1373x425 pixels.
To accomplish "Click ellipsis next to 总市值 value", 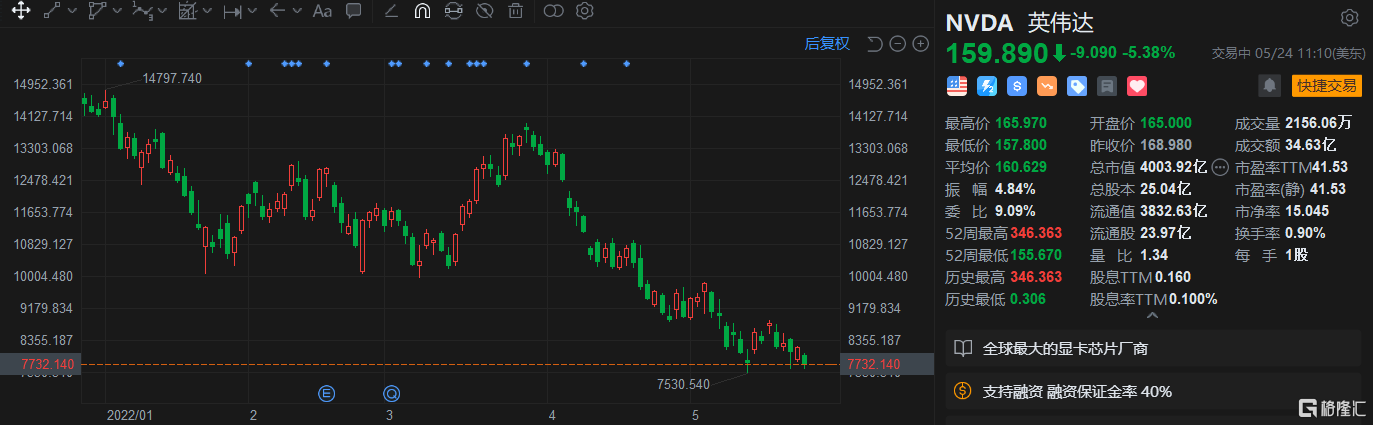I will [x=1220, y=167].
